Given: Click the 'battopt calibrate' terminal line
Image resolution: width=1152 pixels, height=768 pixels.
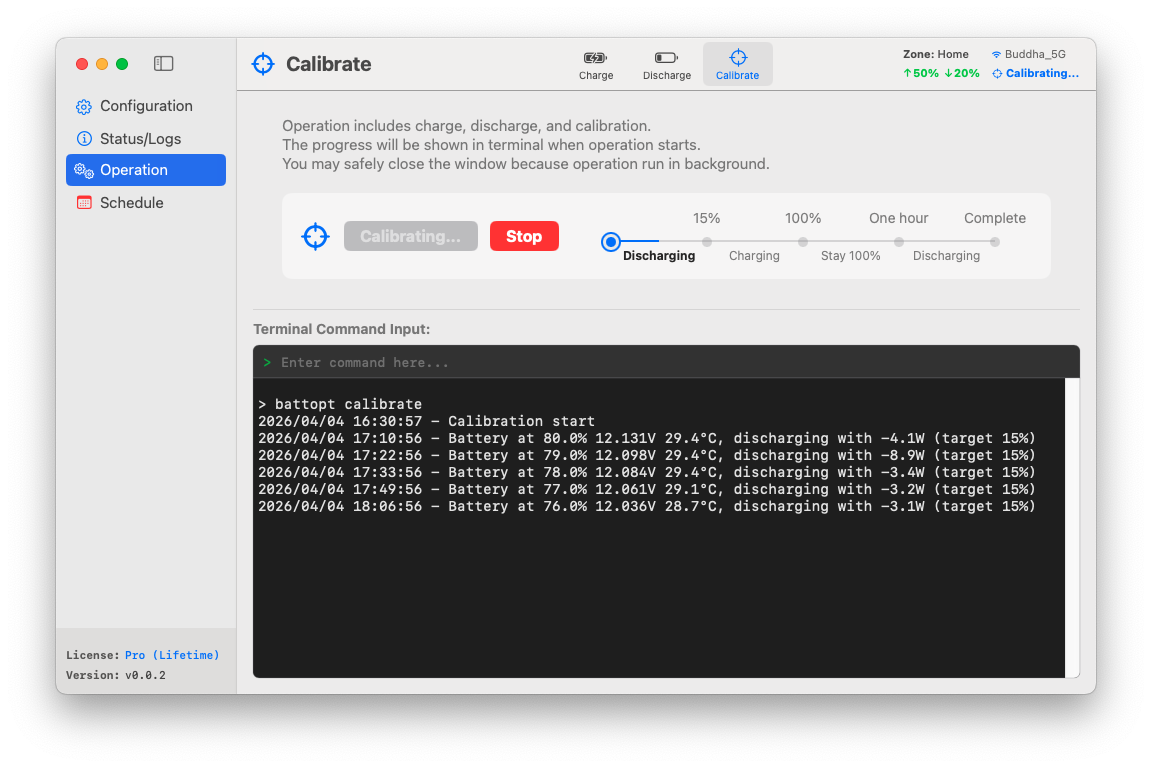Looking at the screenshot, I should coord(340,404).
